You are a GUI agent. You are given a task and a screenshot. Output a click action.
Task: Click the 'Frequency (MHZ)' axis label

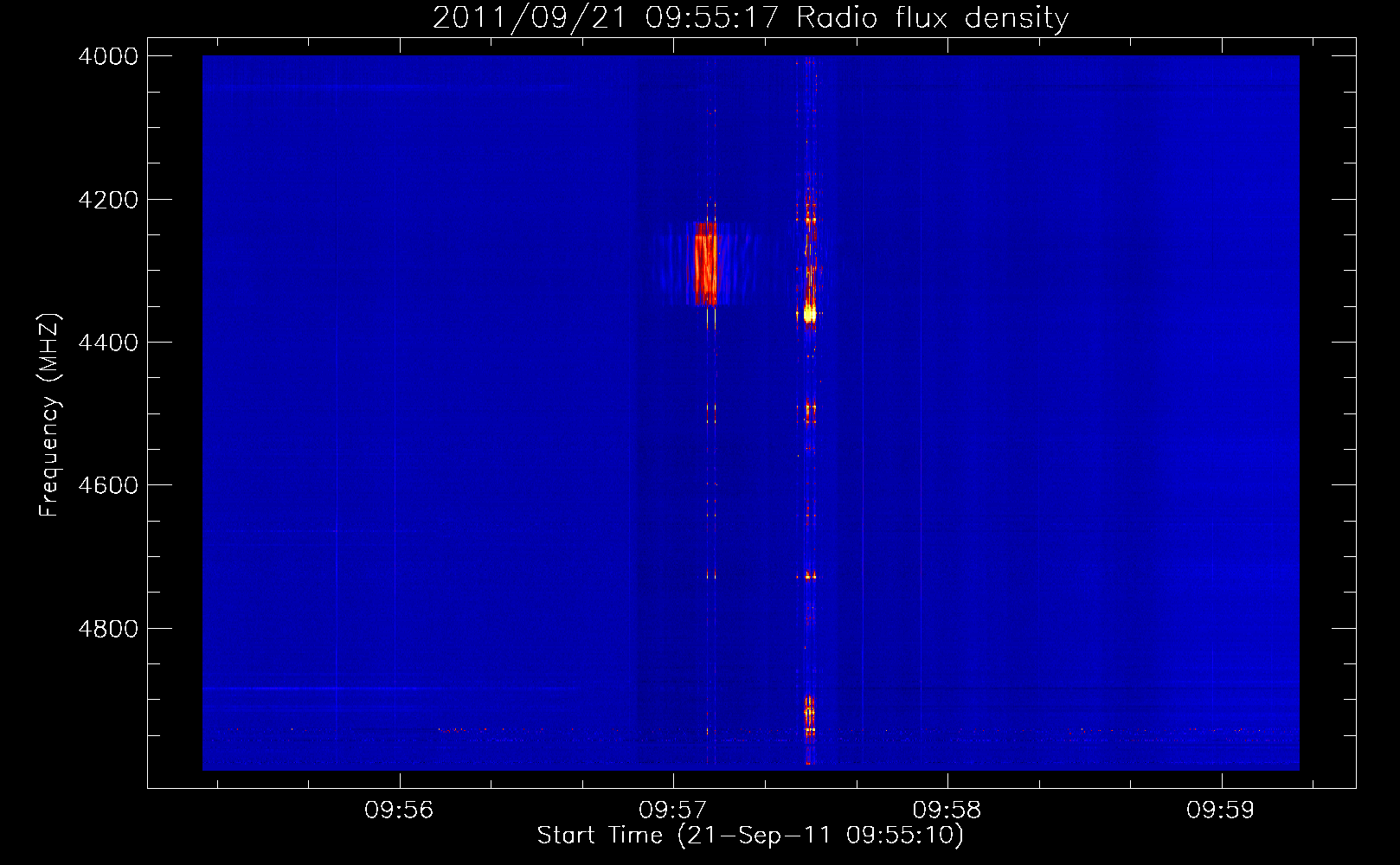pos(50,415)
